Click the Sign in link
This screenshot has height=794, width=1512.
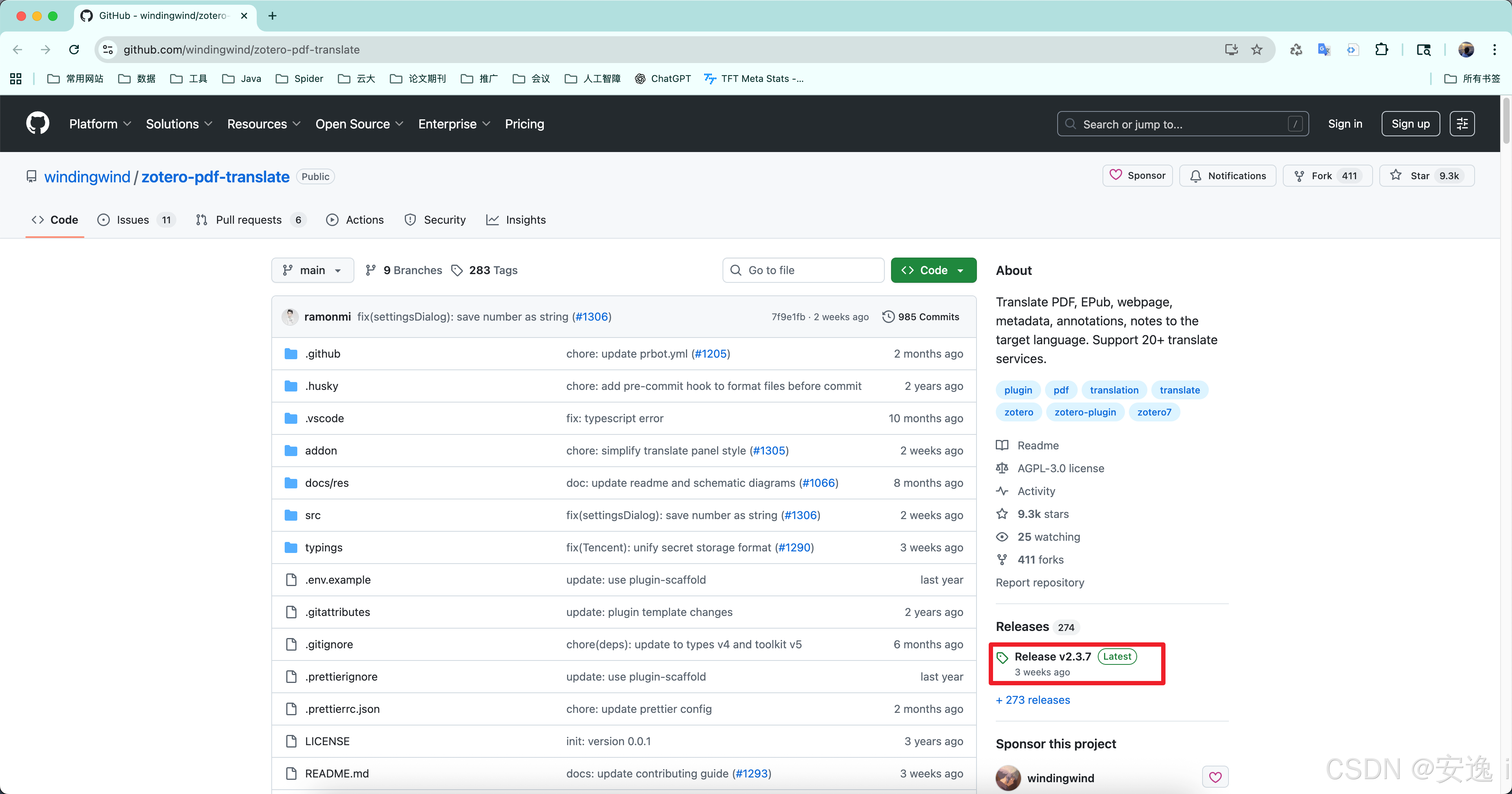1345,124
